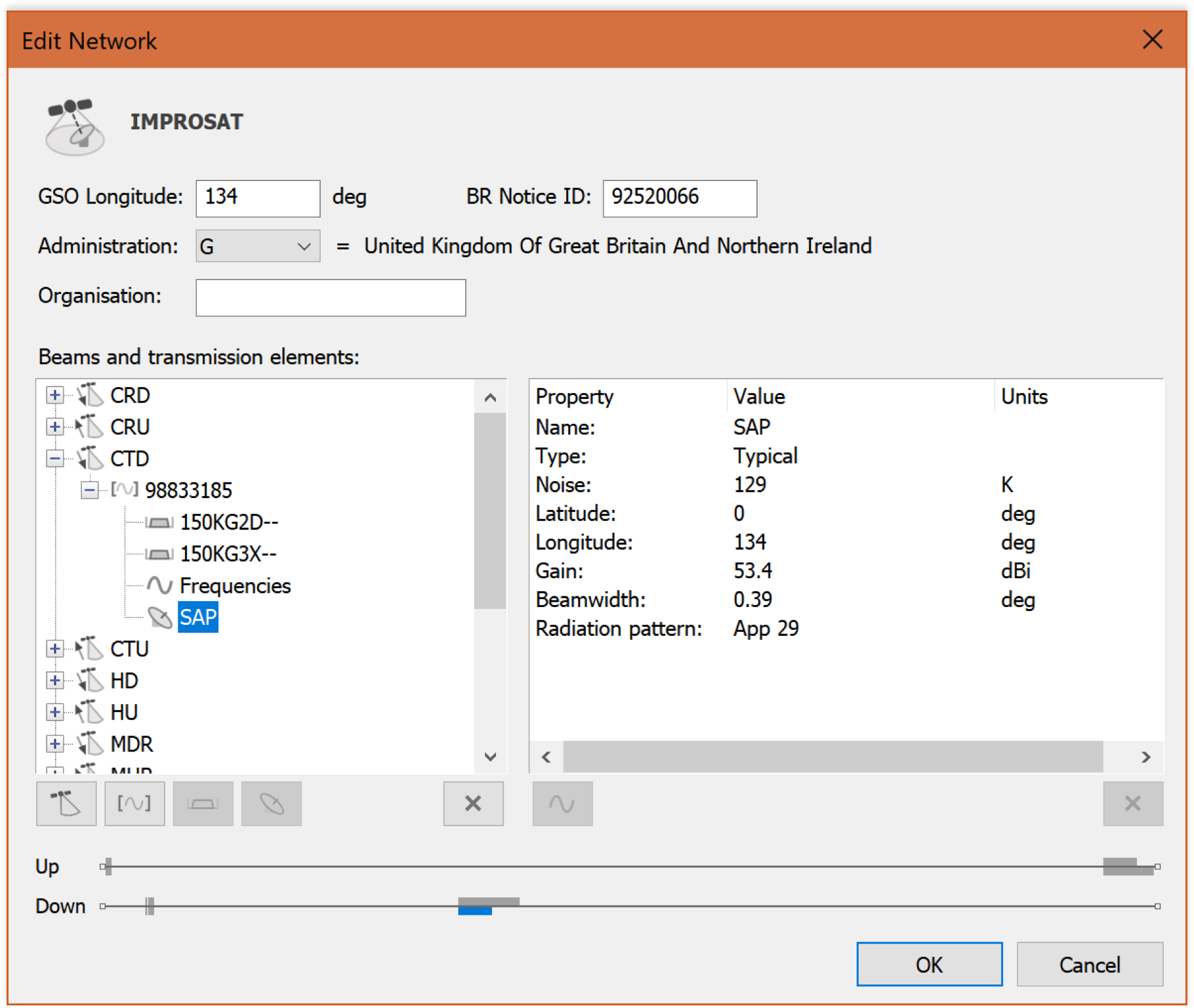Click the Property column header
This screenshot has height=1008, width=1194.
pos(628,396)
